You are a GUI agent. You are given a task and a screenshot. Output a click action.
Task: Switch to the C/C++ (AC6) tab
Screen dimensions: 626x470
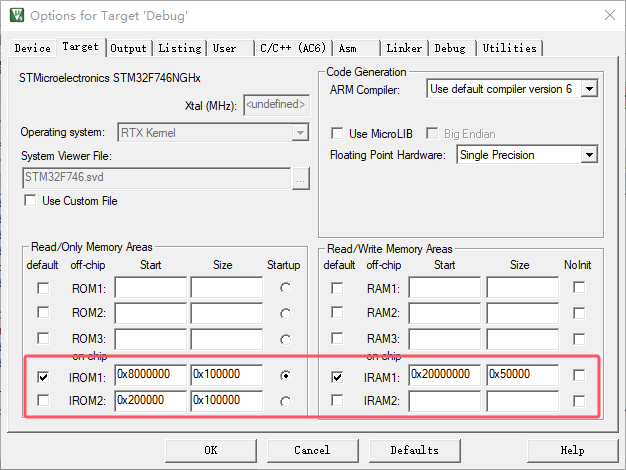pos(294,48)
